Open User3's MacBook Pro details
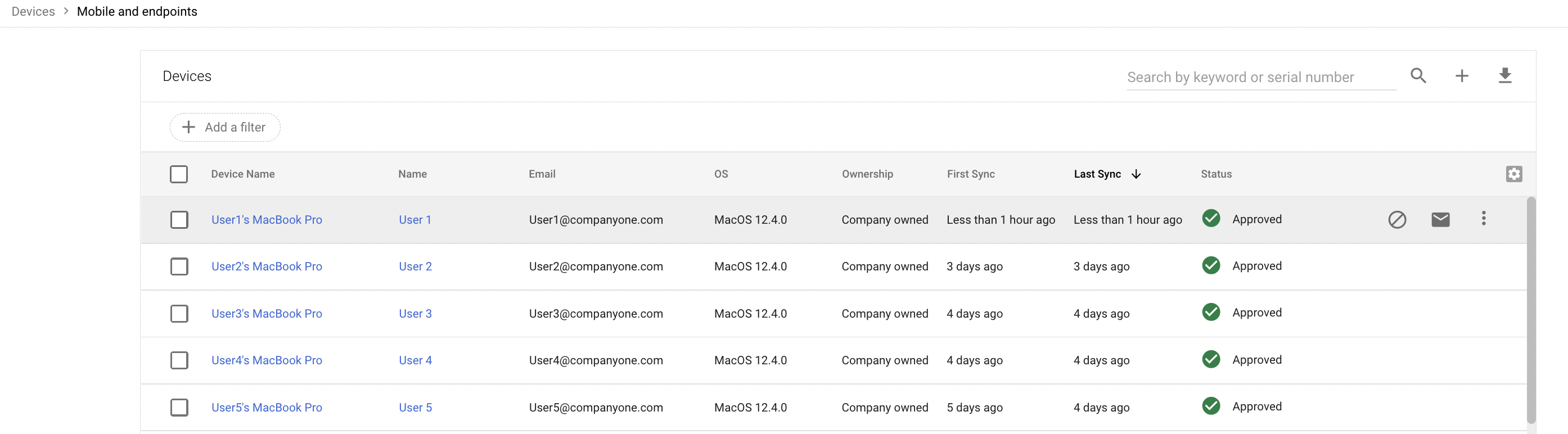1568x434 pixels. point(267,313)
